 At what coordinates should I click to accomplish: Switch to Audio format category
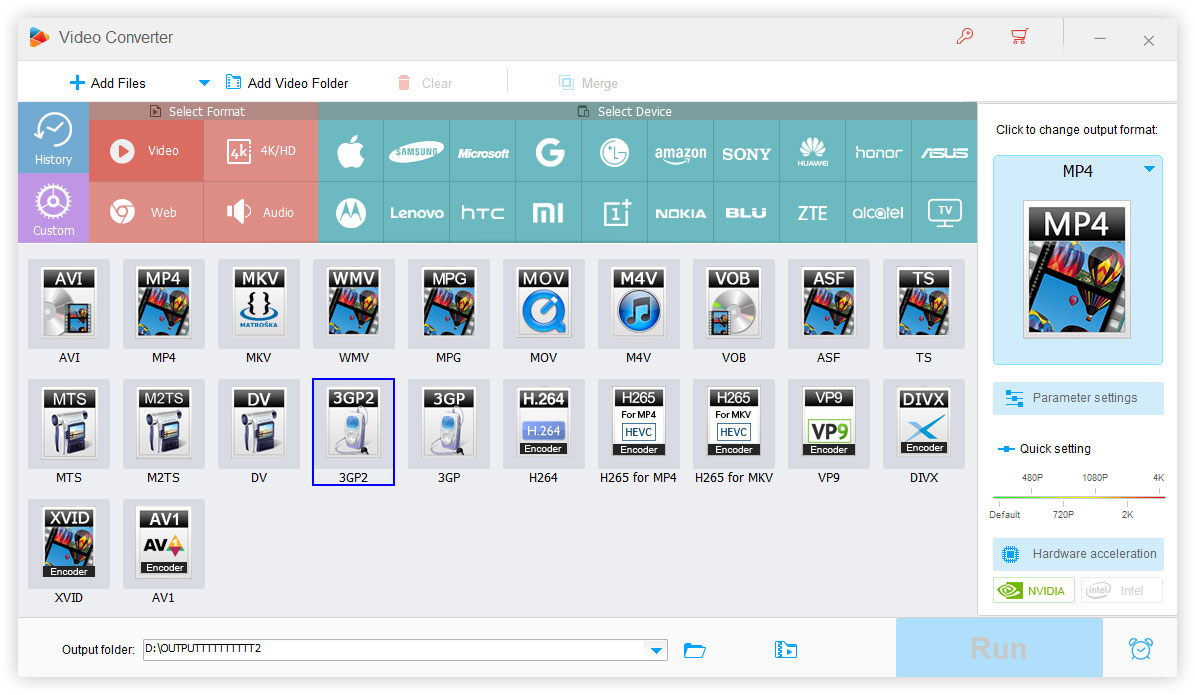261,213
